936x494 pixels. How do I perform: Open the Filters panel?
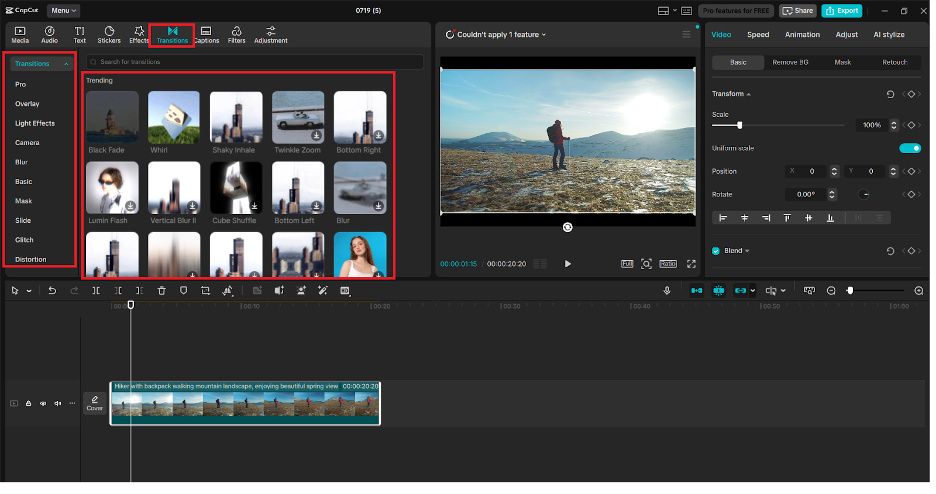(x=236, y=35)
